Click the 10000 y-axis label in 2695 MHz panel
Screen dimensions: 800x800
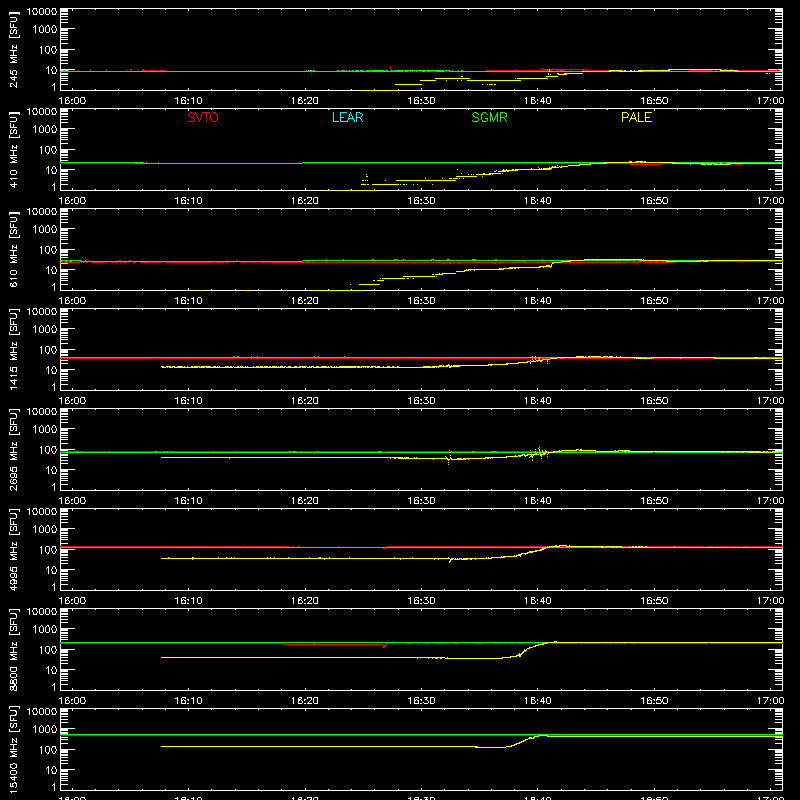[42, 412]
